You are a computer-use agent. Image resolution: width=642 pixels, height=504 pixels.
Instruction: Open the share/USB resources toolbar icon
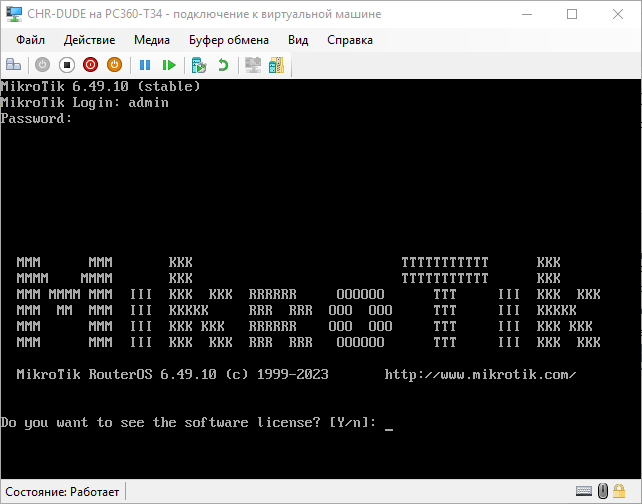point(276,65)
